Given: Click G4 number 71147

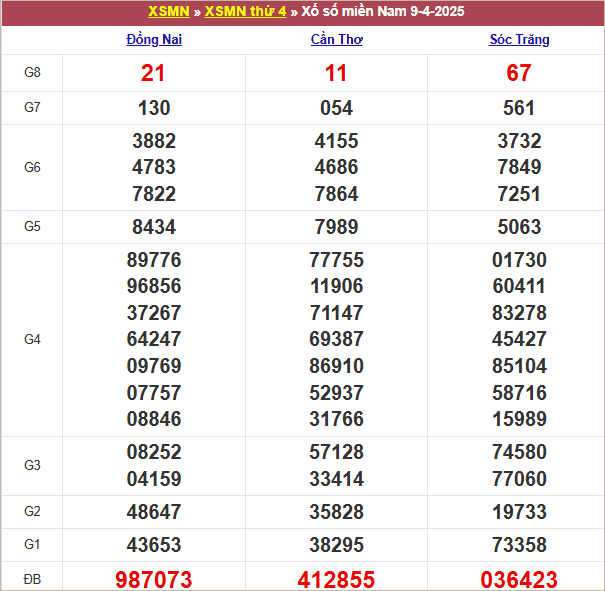Looking at the screenshot, I should coord(336,312).
